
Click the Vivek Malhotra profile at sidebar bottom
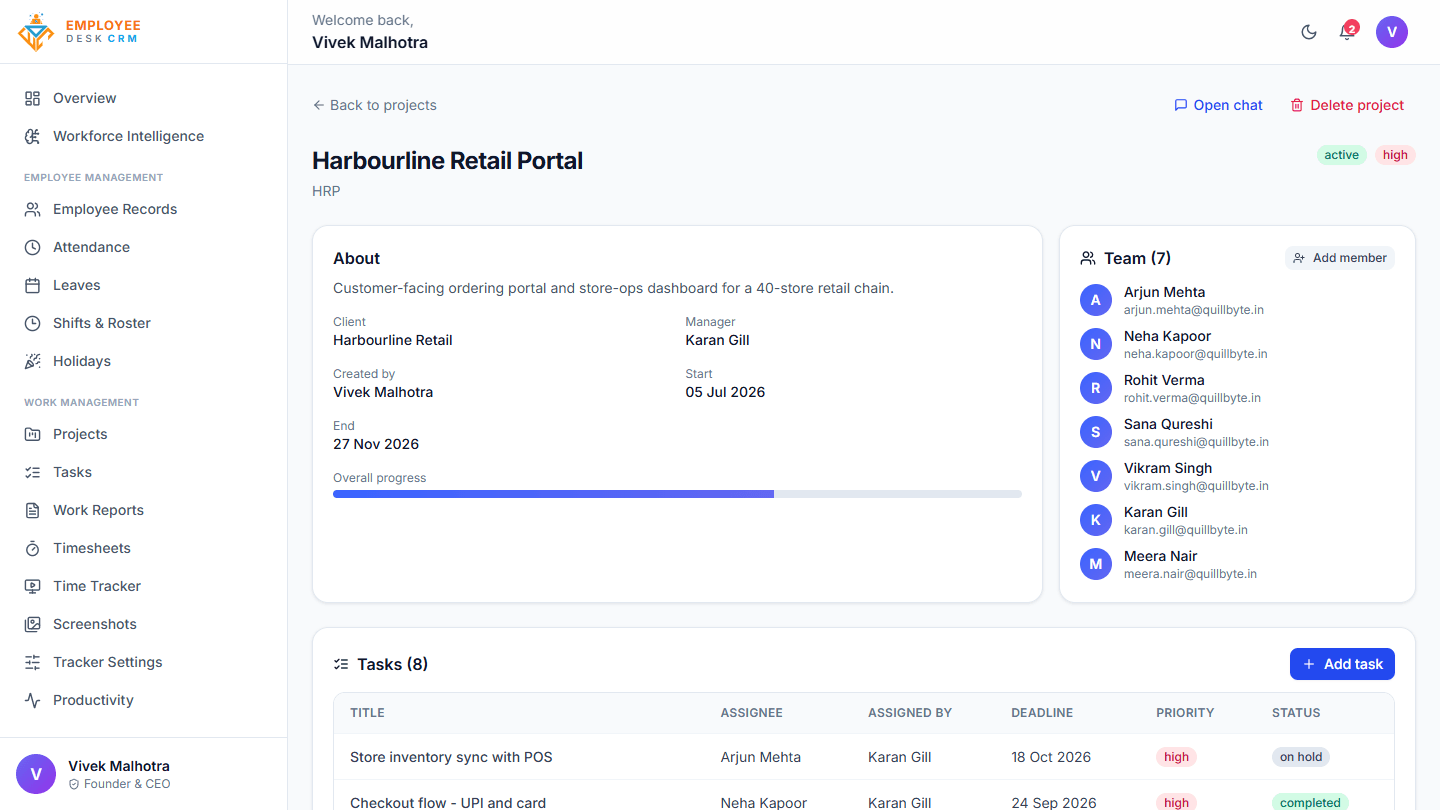pos(143,774)
